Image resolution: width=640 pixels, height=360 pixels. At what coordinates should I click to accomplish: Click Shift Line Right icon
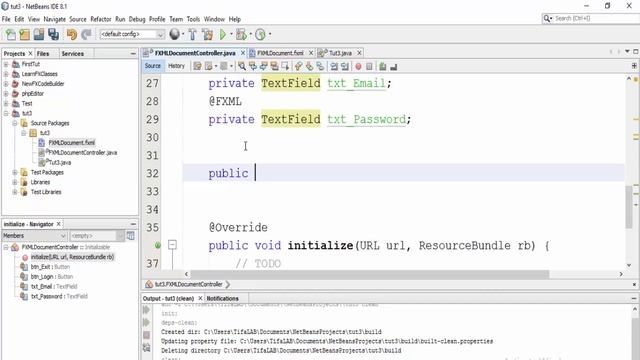click(x=345, y=66)
